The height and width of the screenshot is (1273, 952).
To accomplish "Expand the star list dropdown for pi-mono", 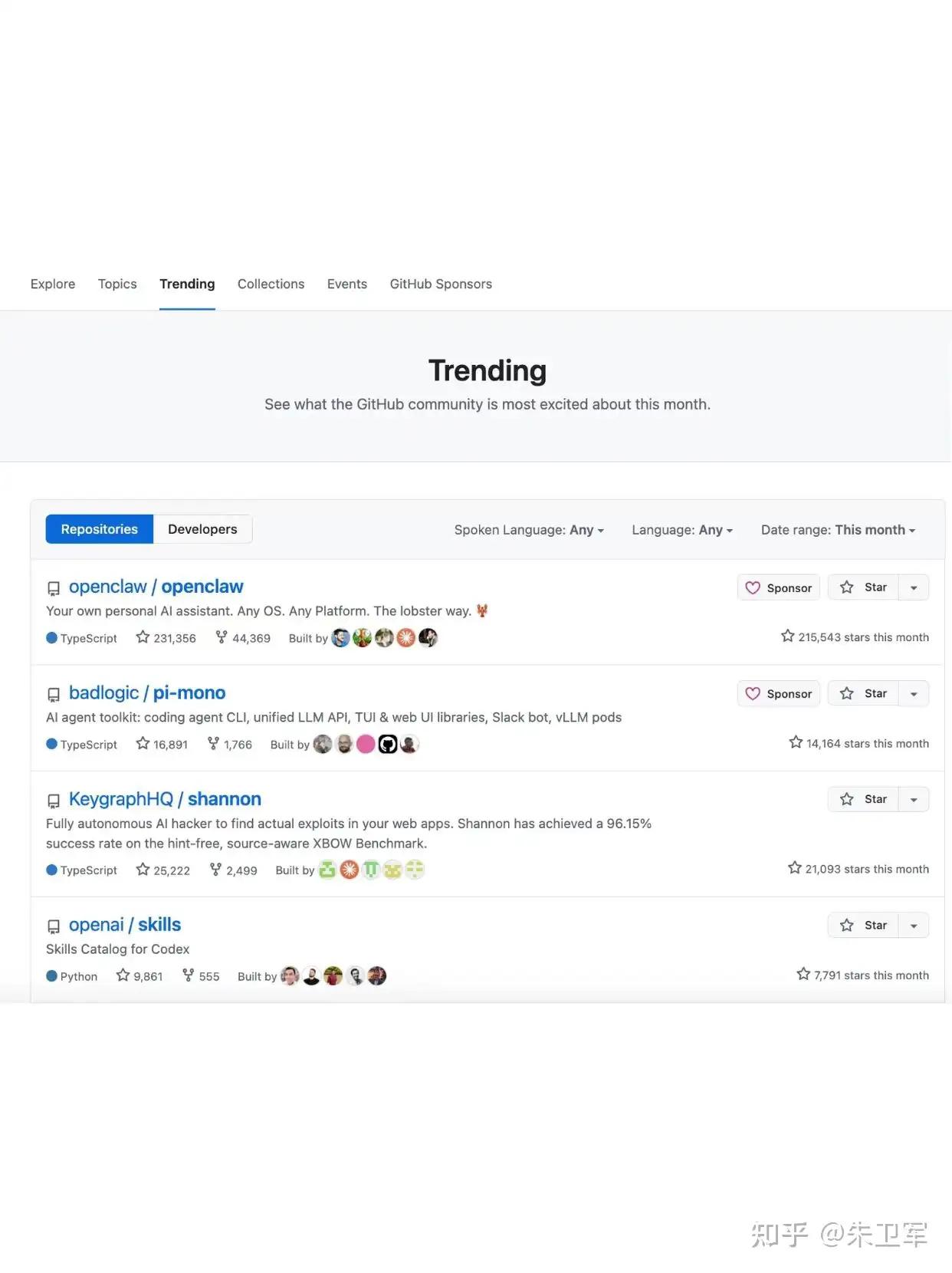I will coord(914,693).
